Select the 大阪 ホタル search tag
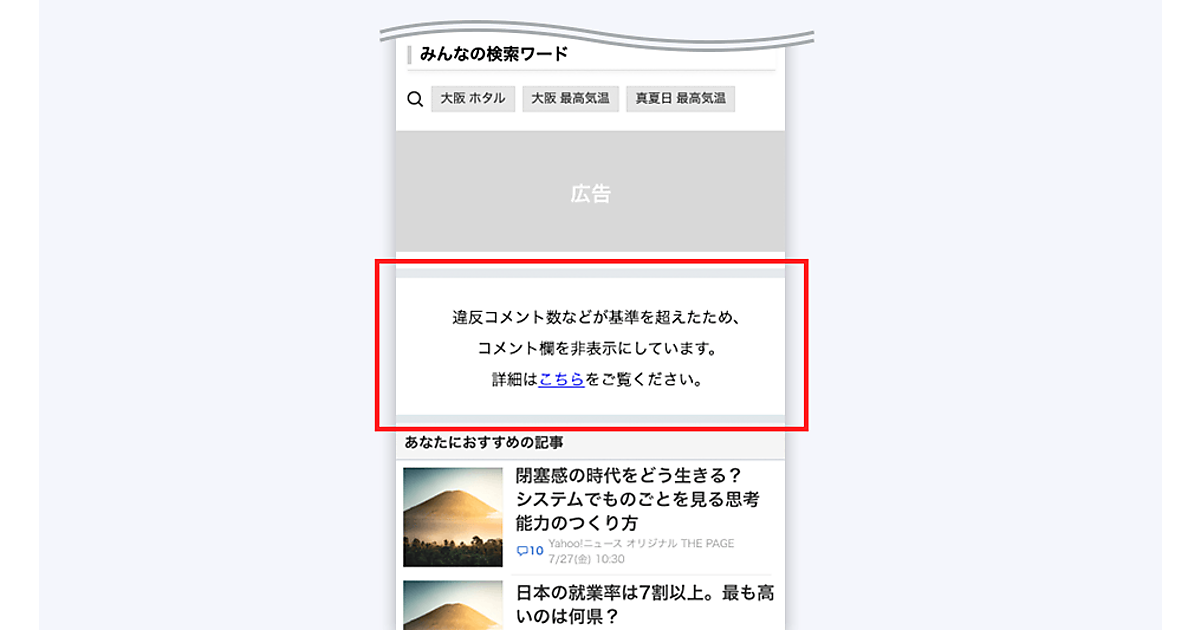1200x630 pixels. tap(473, 99)
